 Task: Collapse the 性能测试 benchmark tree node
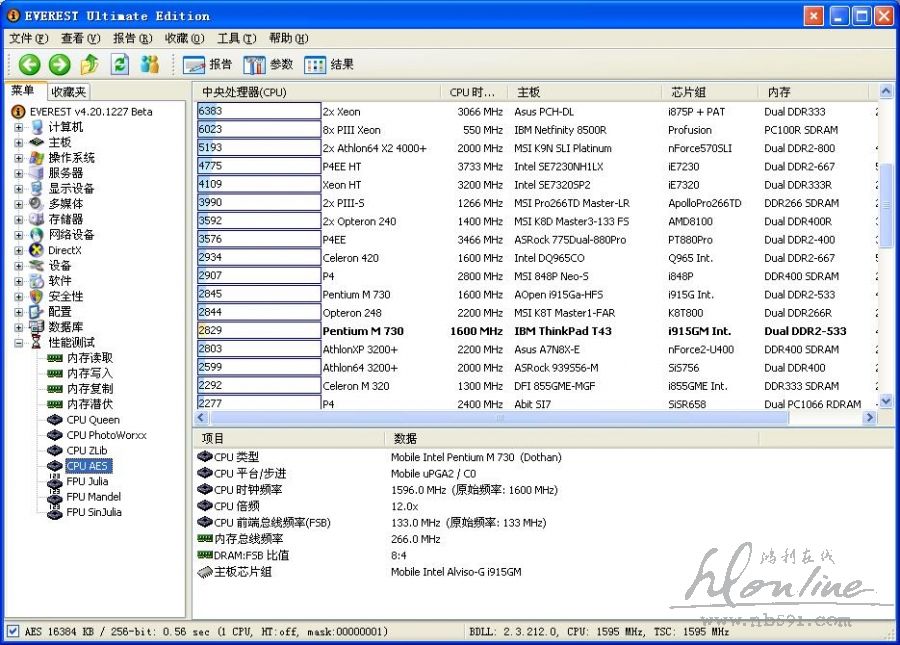click(x=19, y=342)
